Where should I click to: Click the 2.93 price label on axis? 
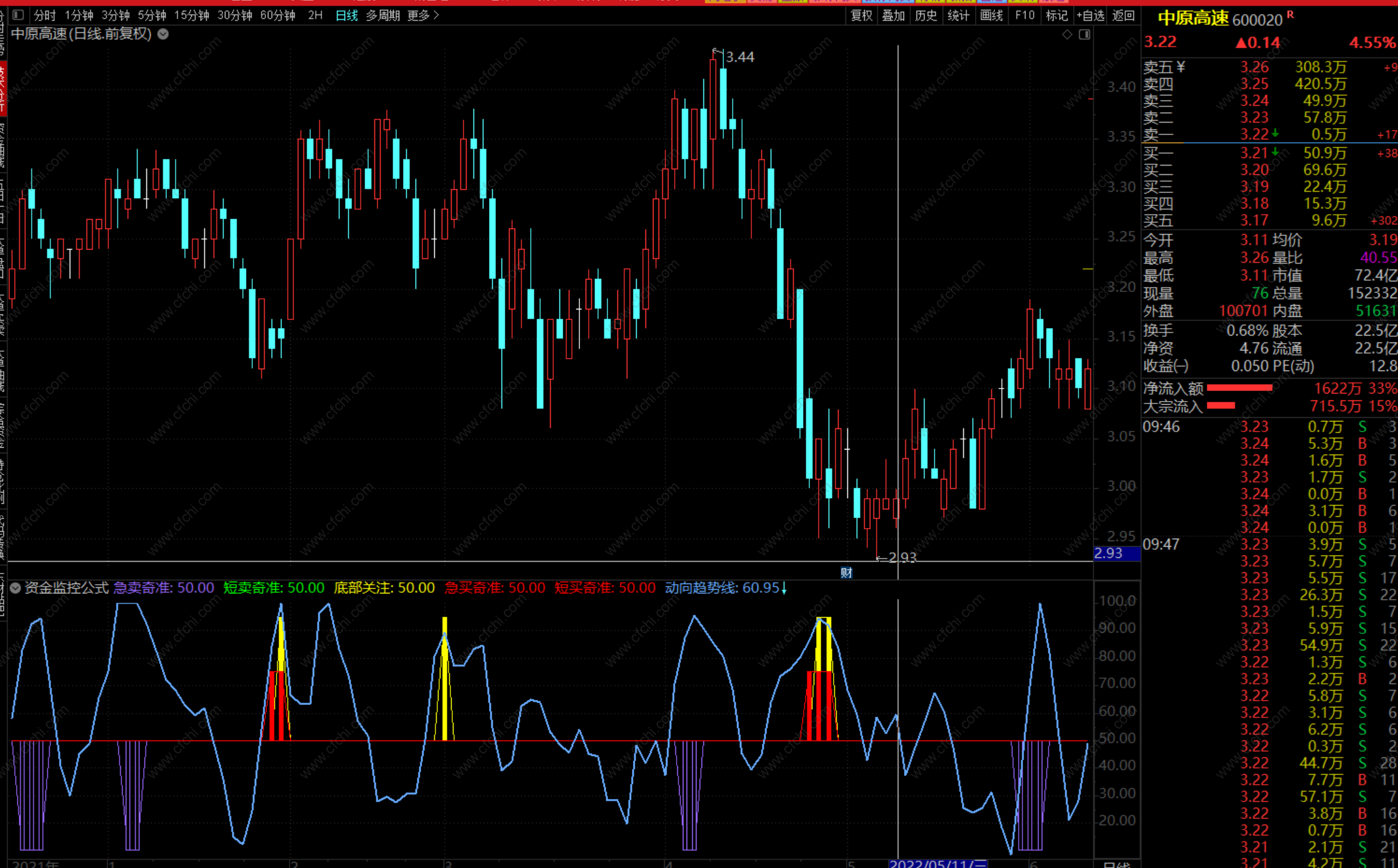[1109, 553]
